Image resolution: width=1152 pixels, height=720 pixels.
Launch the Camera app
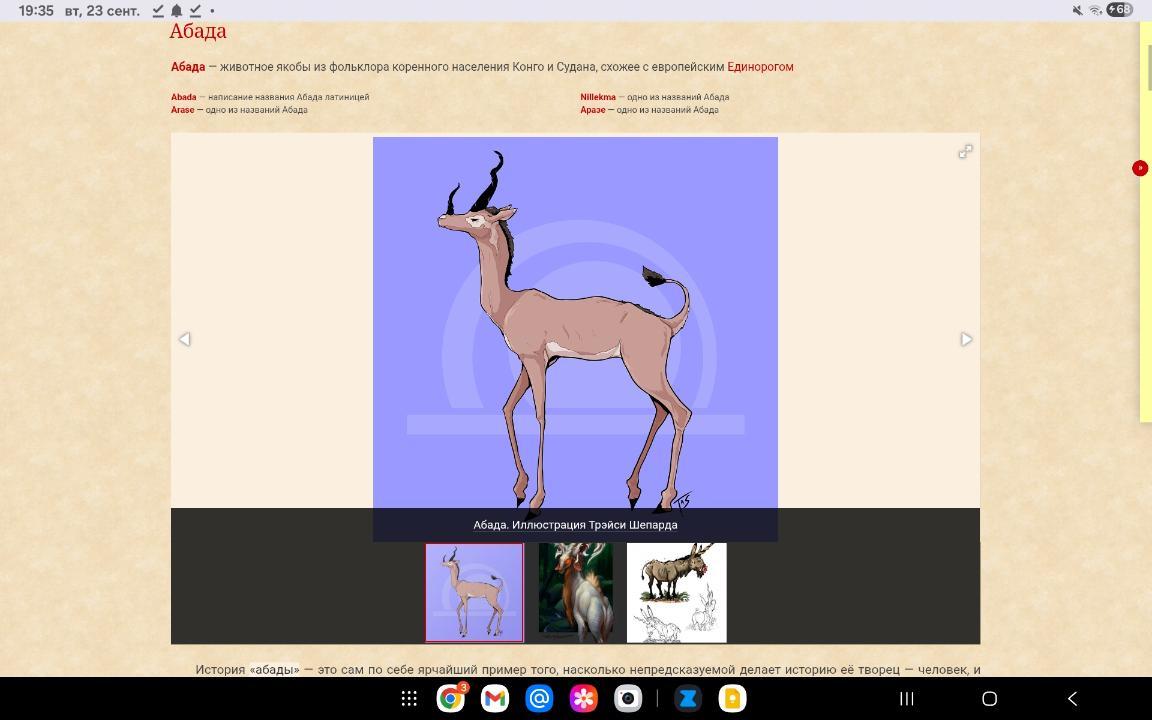click(627, 698)
